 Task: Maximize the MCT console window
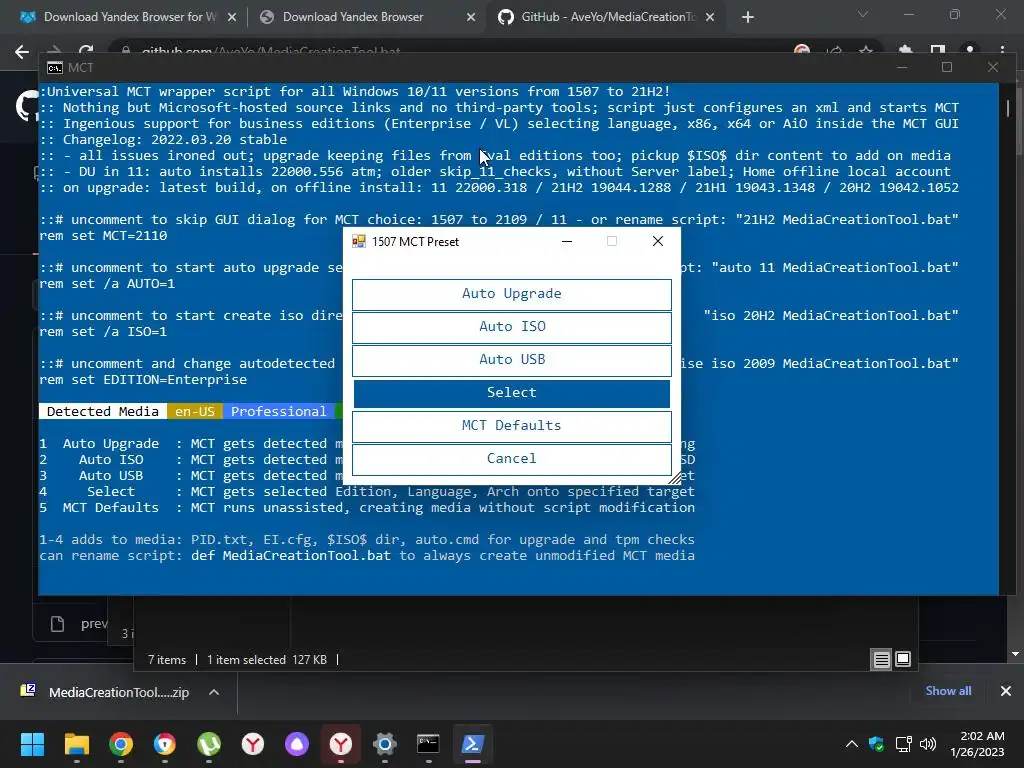946,67
